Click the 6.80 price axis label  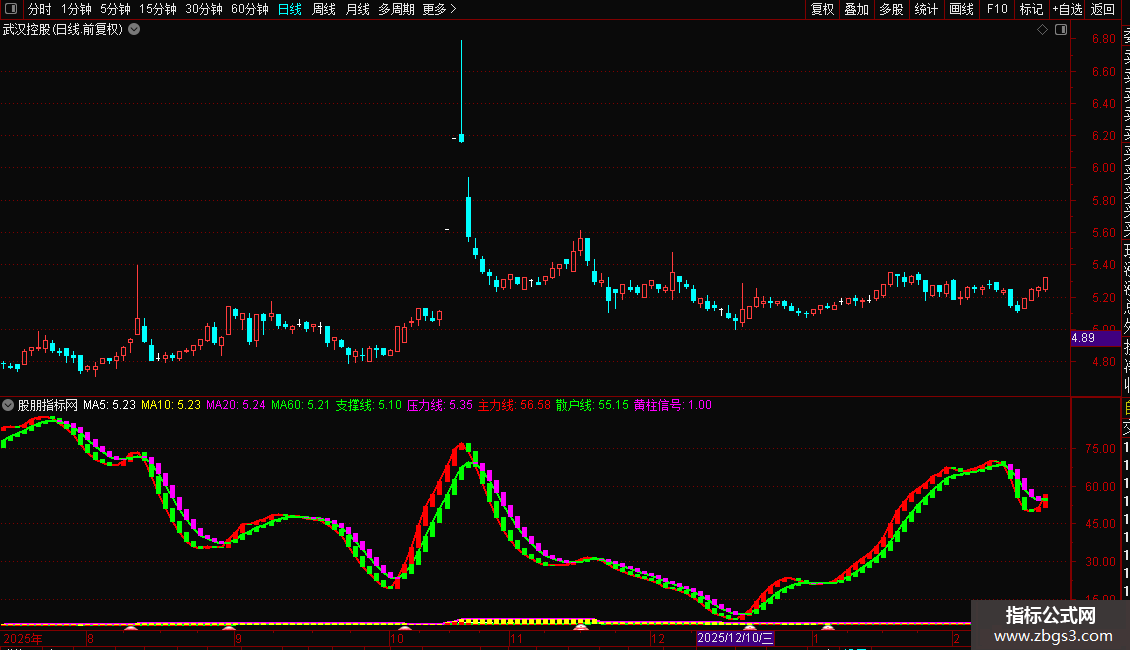click(1103, 39)
